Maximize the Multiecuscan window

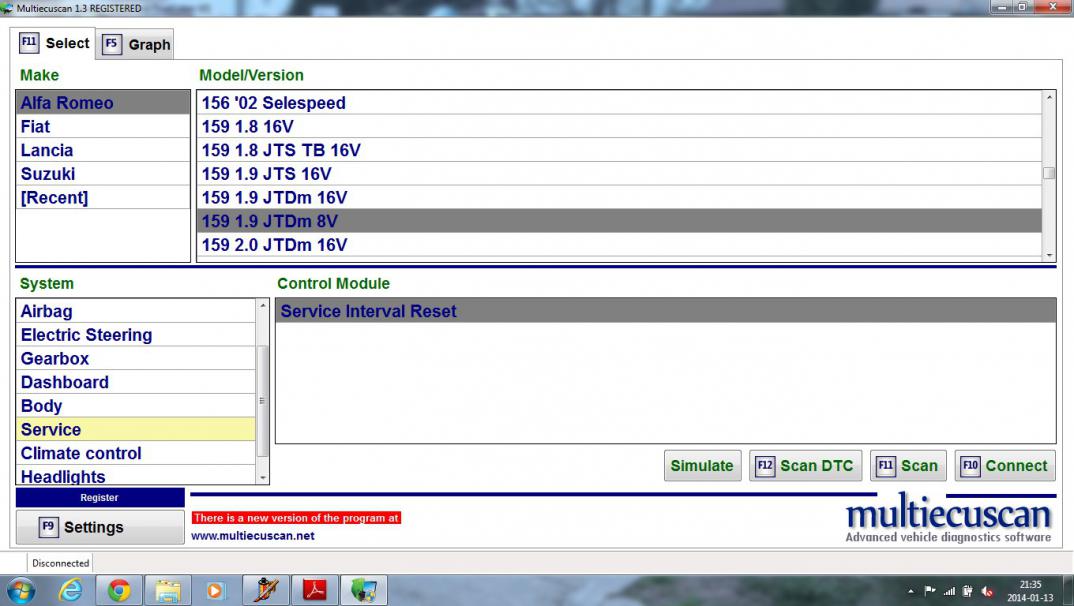[x=1022, y=7]
